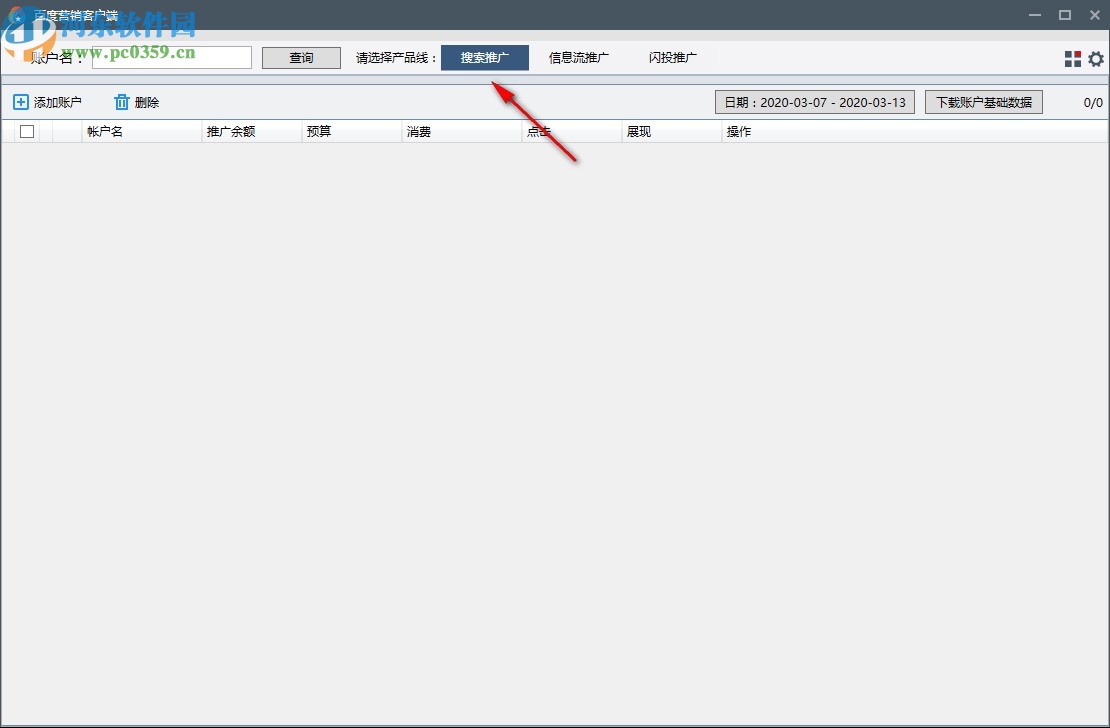The height and width of the screenshot is (728, 1110).
Task: Select the 搜索推广 product line tab
Action: pos(485,58)
